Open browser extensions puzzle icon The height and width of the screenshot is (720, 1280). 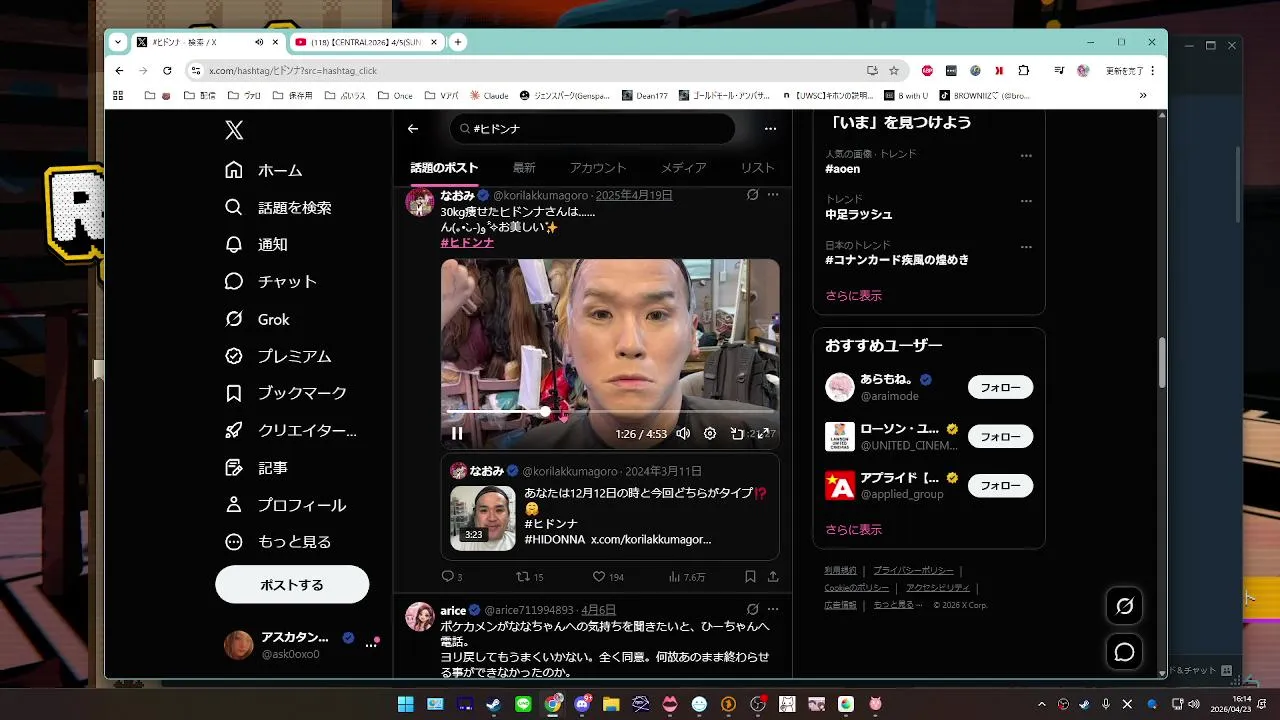tap(1023, 71)
